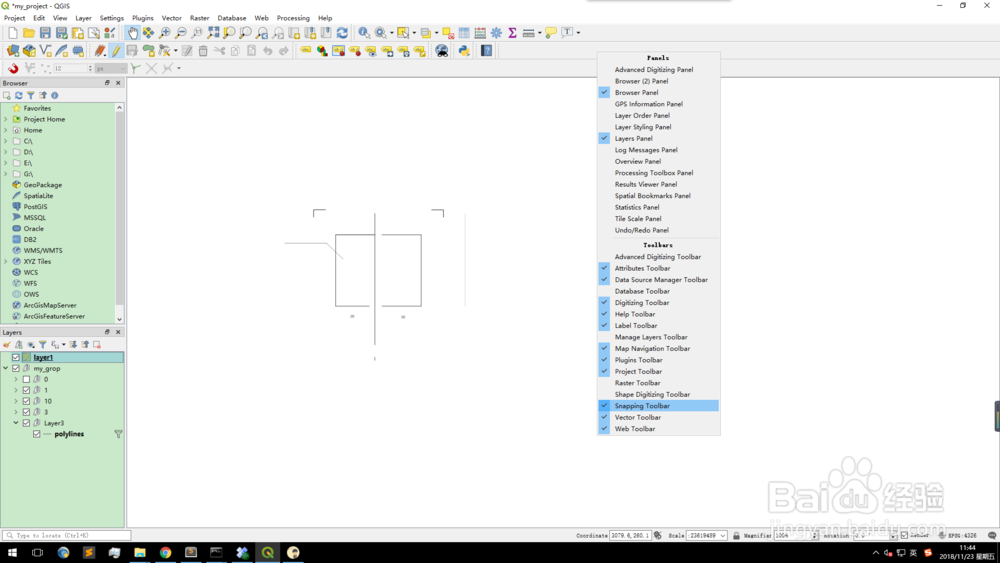The width and height of the screenshot is (1000, 563).
Task: Open the Plugins menu
Action: [x=143, y=18]
